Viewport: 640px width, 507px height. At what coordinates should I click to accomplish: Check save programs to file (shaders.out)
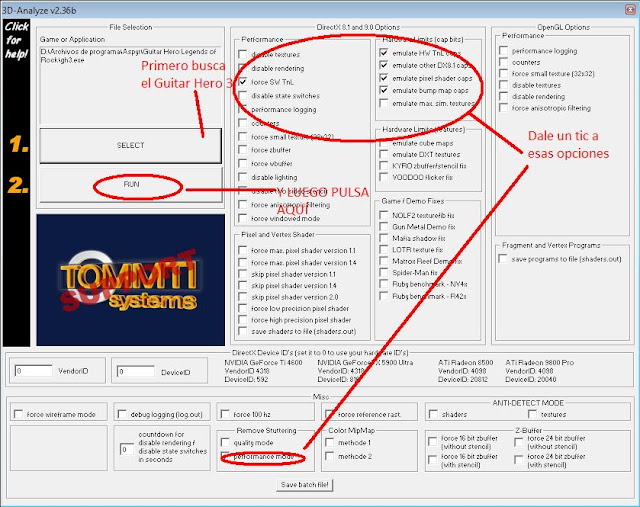(x=503, y=259)
